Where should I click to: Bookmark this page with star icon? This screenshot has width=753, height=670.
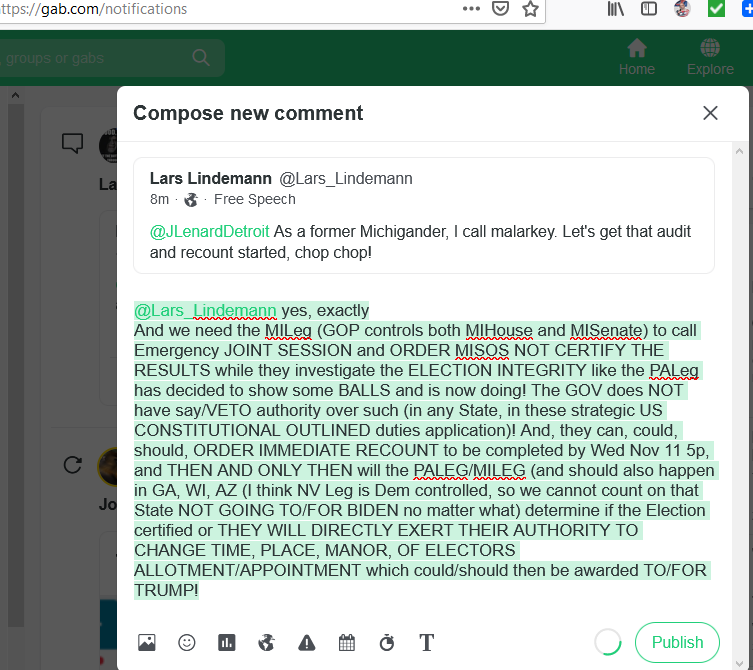tap(530, 9)
